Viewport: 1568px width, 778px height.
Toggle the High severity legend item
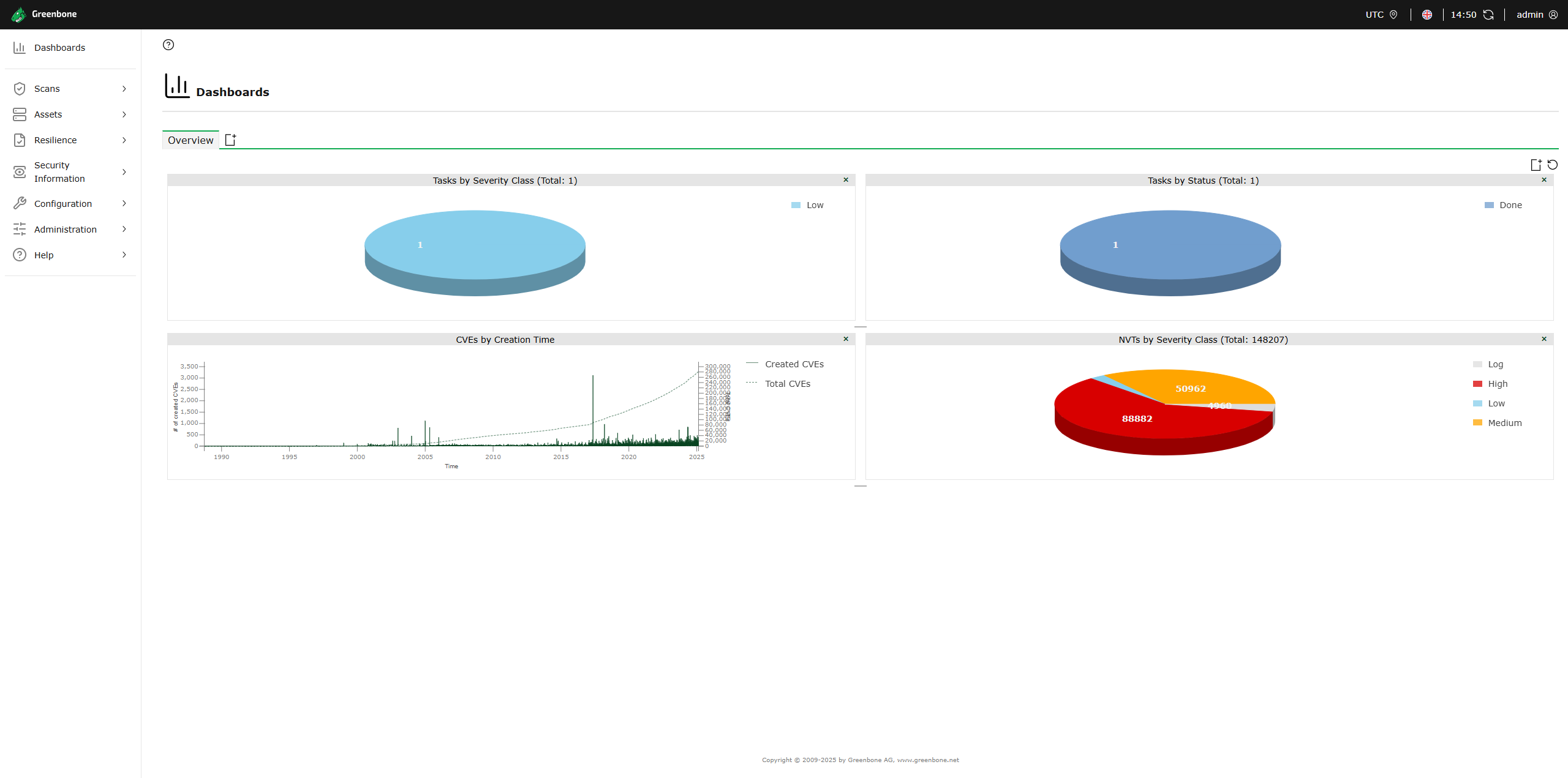[1497, 384]
